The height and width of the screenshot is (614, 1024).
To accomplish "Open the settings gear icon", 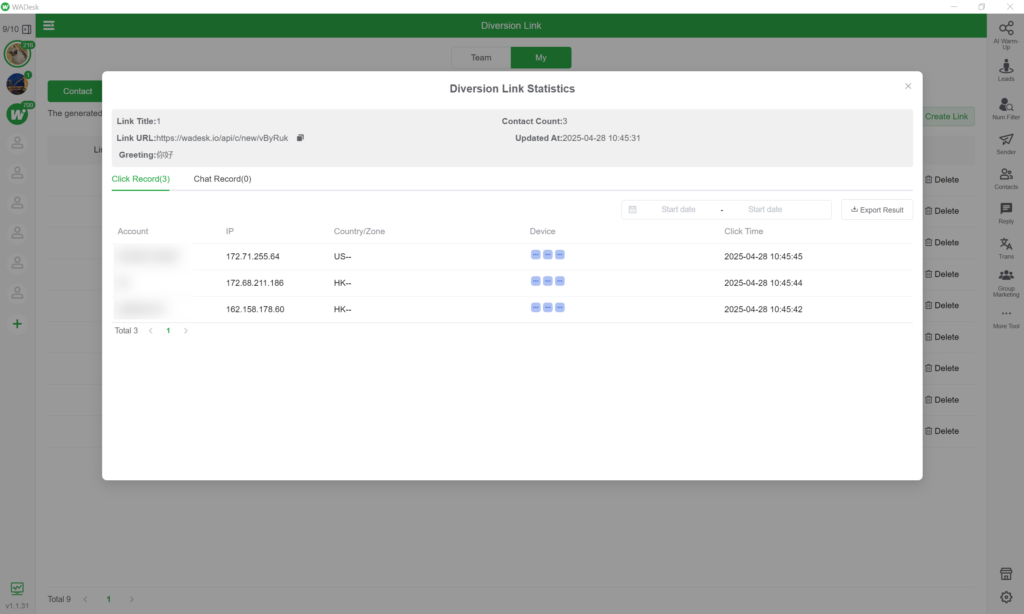I will coord(1006,597).
